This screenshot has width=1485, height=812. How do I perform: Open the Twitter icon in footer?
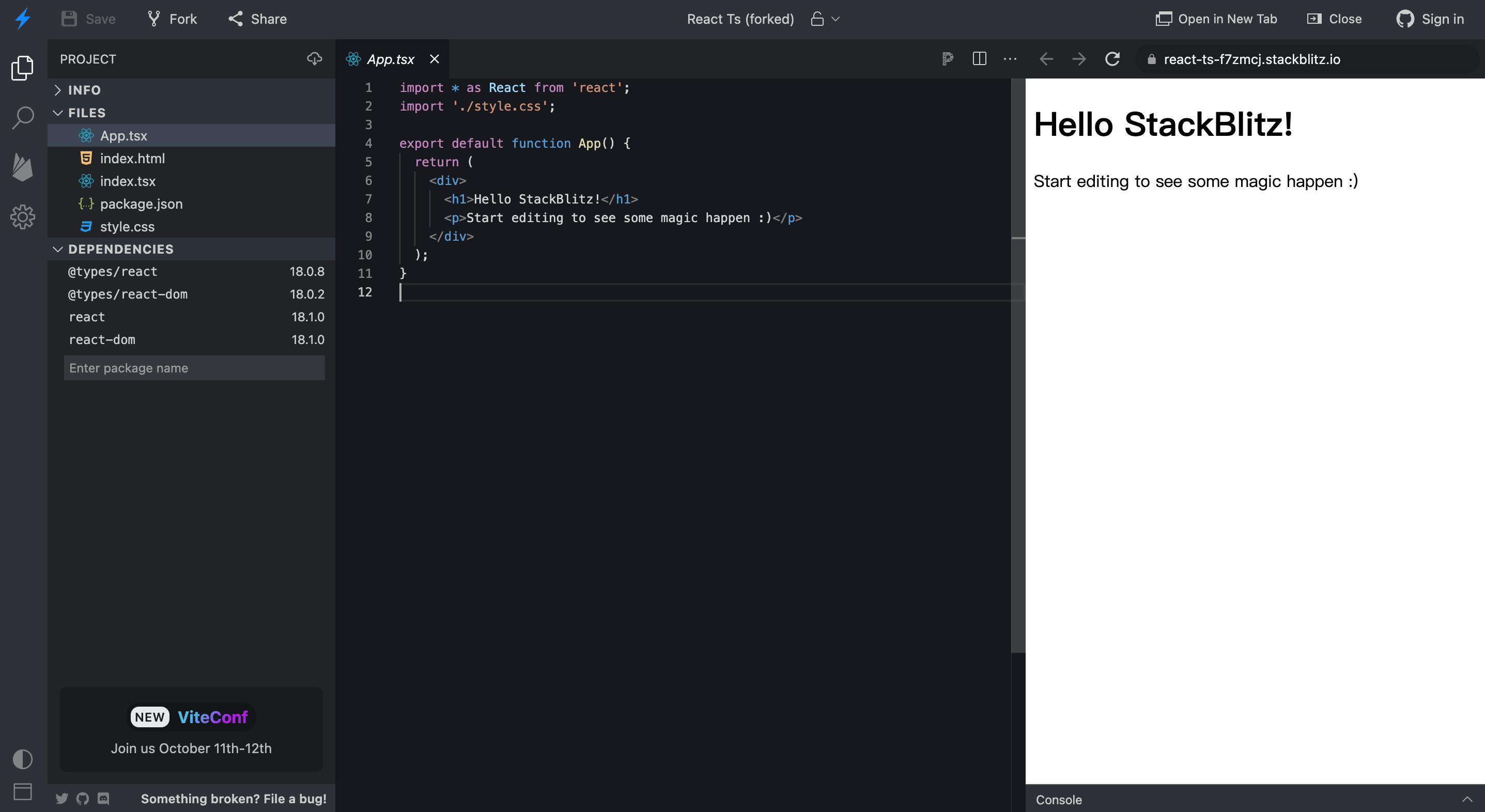coord(61,798)
